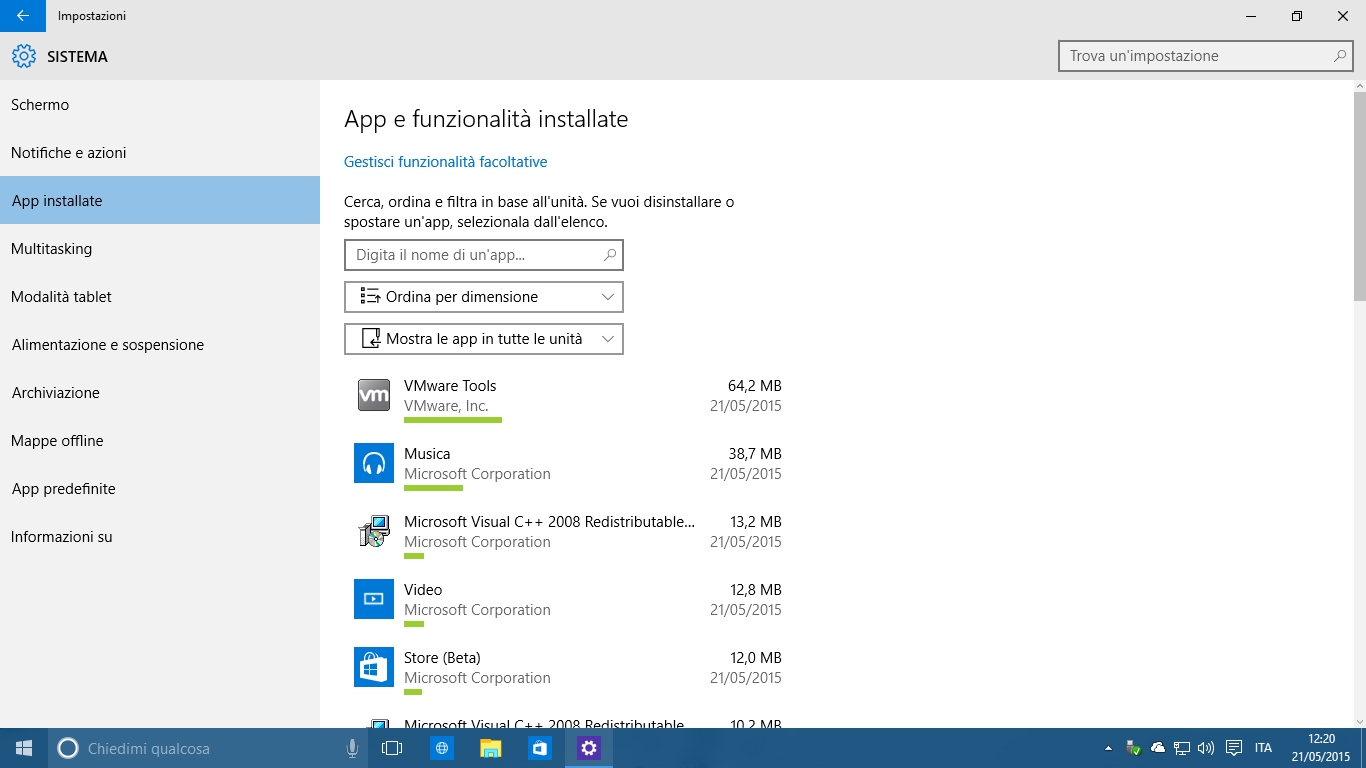Viewport: 1366px width, 768px height.
Task: Select Schermo in the sidebar
Action: pos(160,105)
